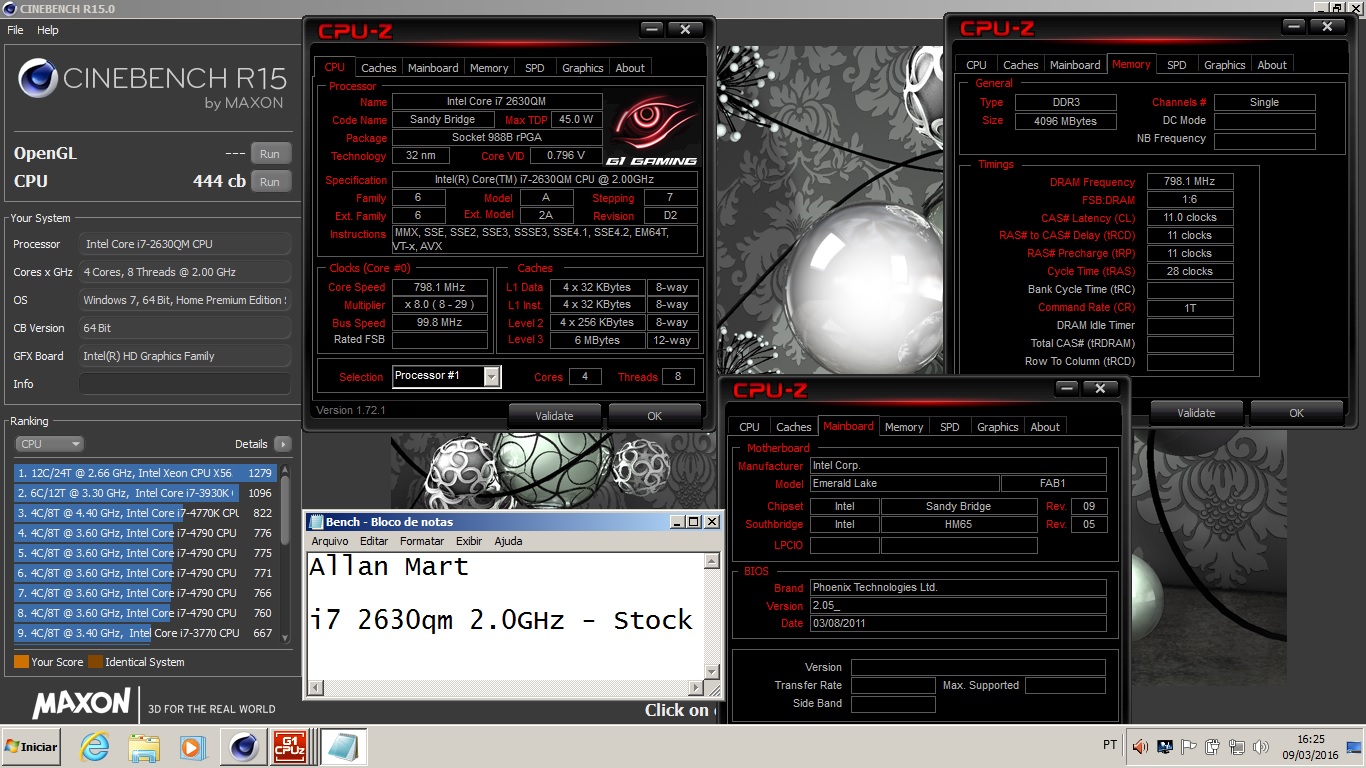Open Memory tab in CPU-Z Mainboard window

pyautogui.click(x=904, y=427)
